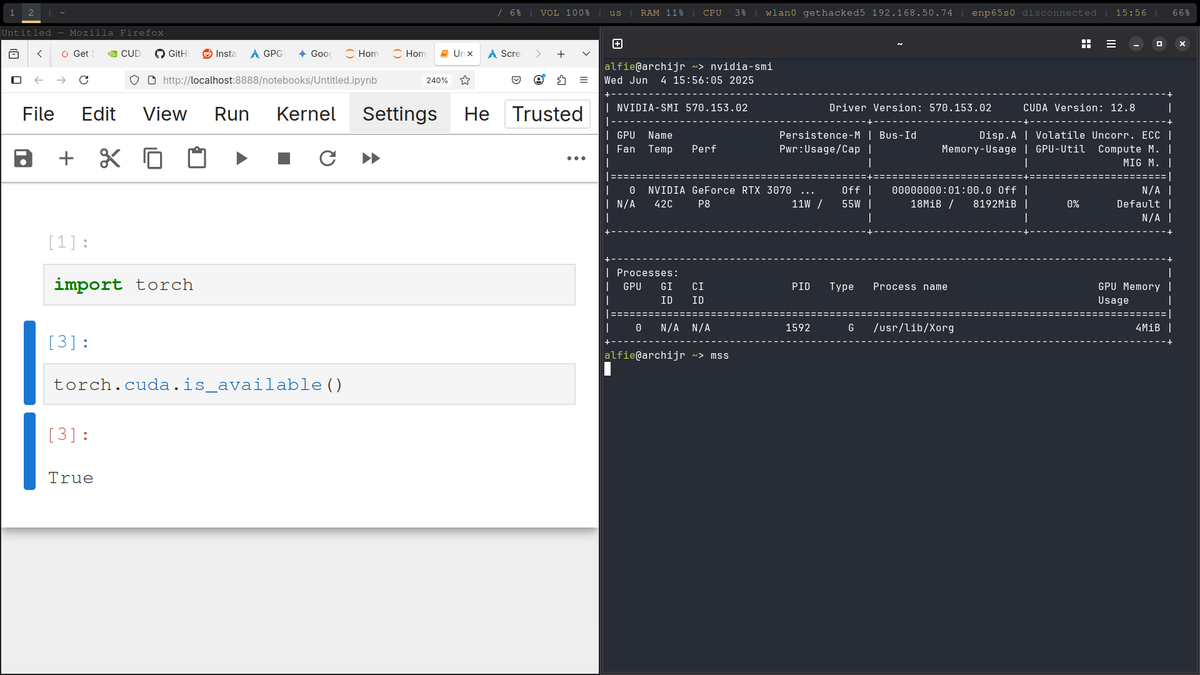This screenshot has width=1200, height=675.
Task: Open the Edit menu in Jupyter
Action: tap(98, 114)
